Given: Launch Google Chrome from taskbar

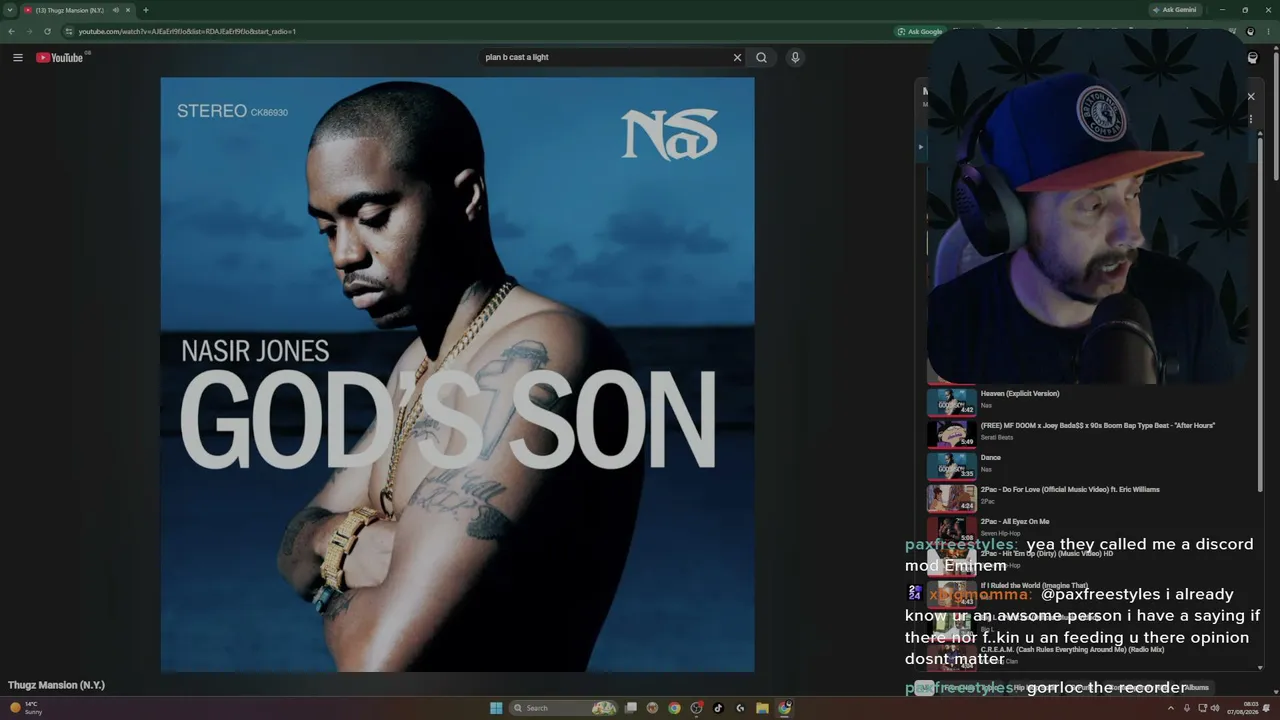Looking at the screenshot, I should click(x=674, y=708).
